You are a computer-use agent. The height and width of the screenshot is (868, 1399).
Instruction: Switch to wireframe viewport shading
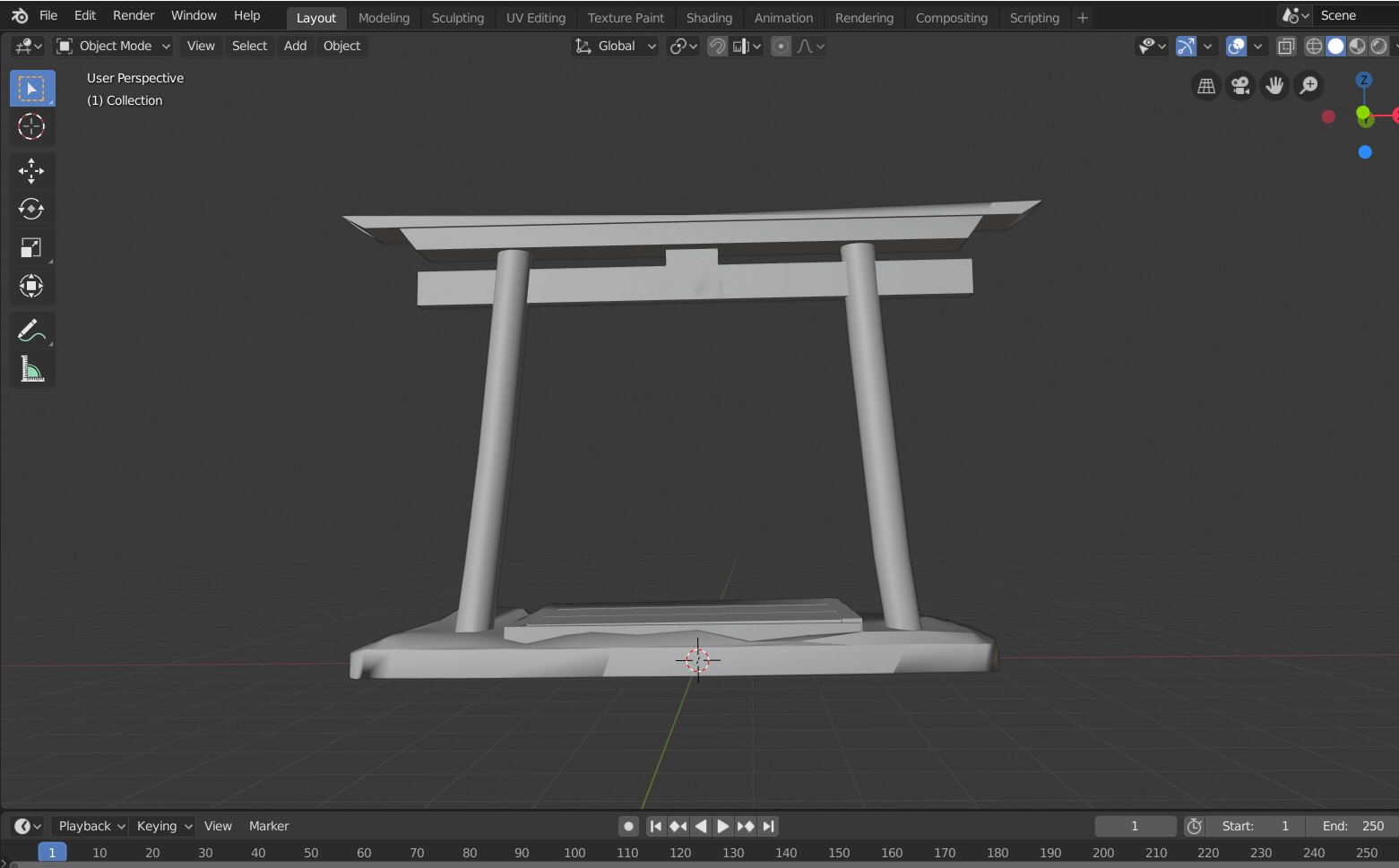tap(1315, 46)
